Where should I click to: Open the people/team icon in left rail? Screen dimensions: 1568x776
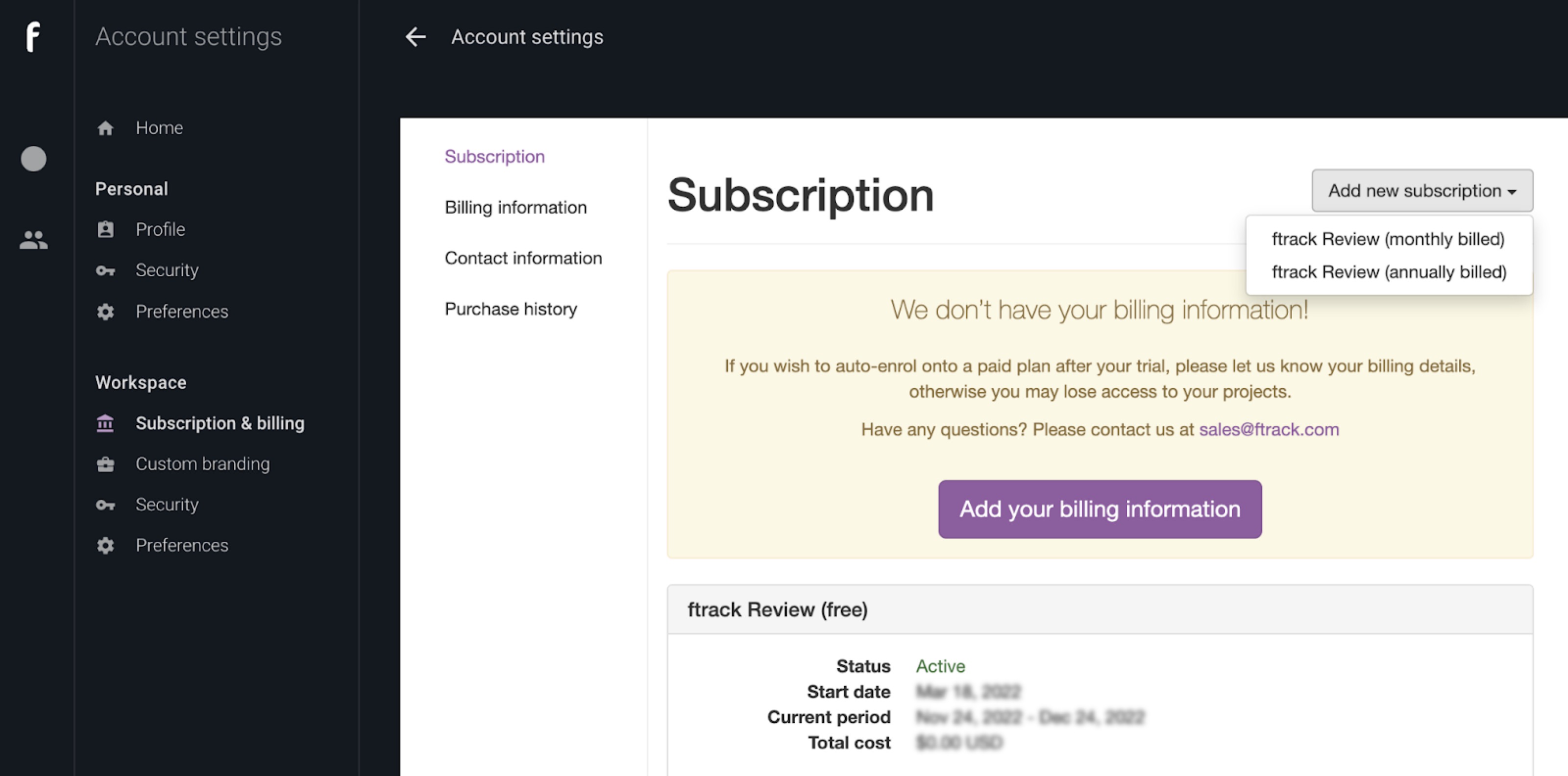tap(33, 240)
